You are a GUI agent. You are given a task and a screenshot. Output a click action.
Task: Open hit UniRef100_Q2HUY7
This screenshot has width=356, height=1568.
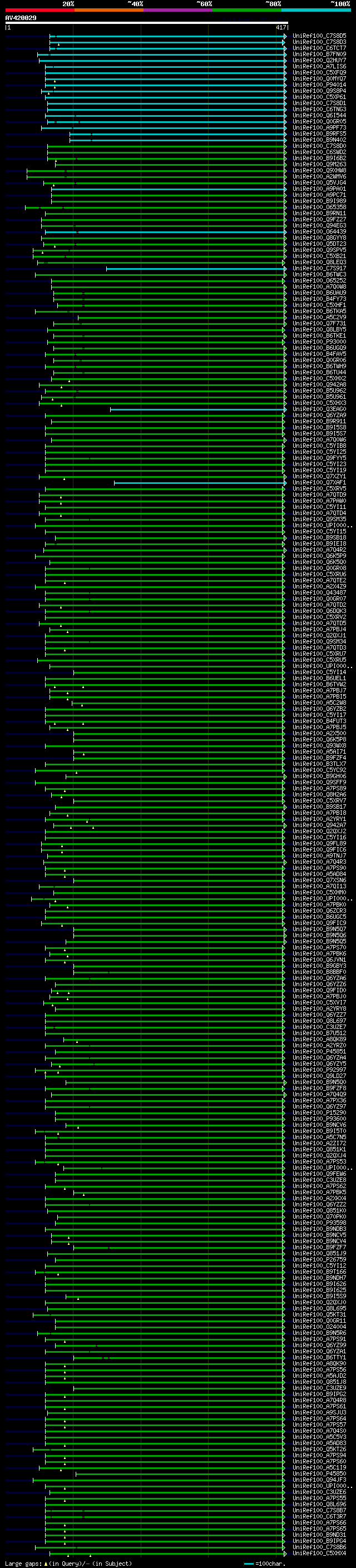click(319, 60)
